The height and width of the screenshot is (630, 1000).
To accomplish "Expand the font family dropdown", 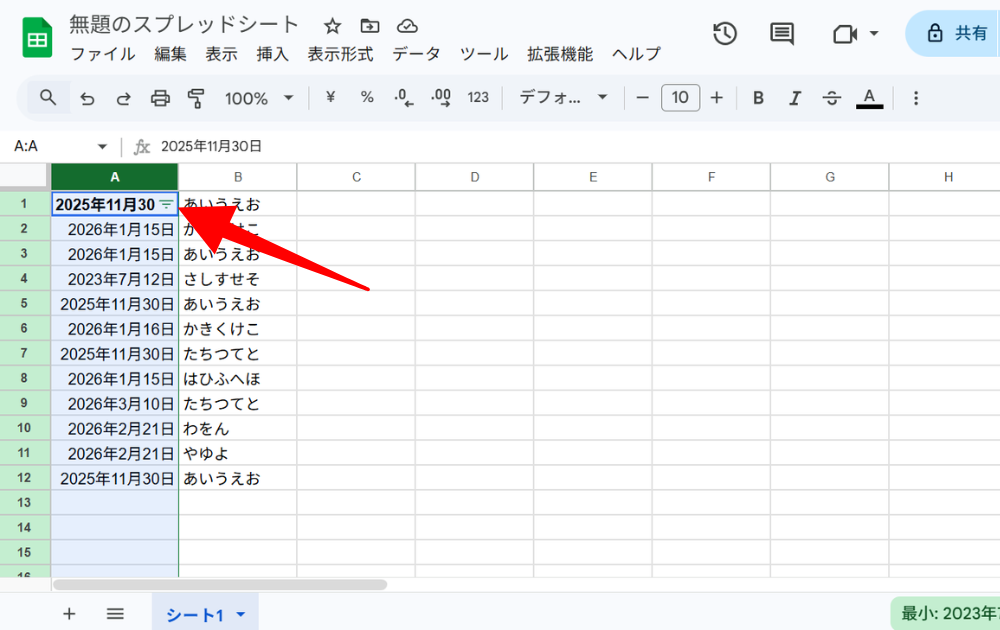I will (563, 98).
